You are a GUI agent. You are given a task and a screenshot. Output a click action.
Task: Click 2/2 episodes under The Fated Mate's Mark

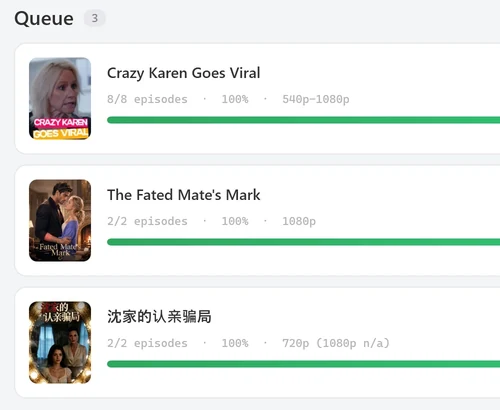(x=147, y=221)
